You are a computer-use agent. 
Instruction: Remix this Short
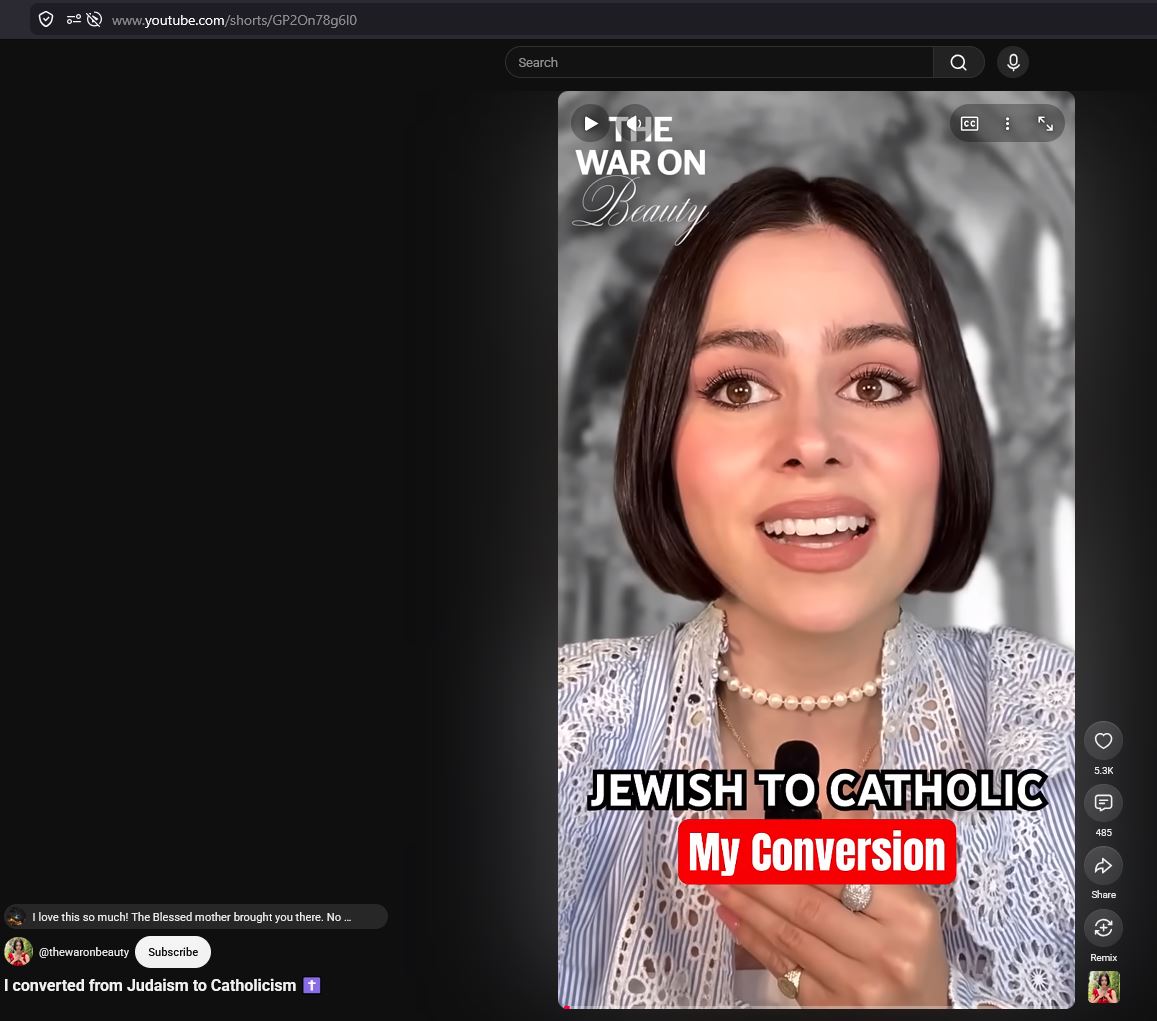[1103, 928]
